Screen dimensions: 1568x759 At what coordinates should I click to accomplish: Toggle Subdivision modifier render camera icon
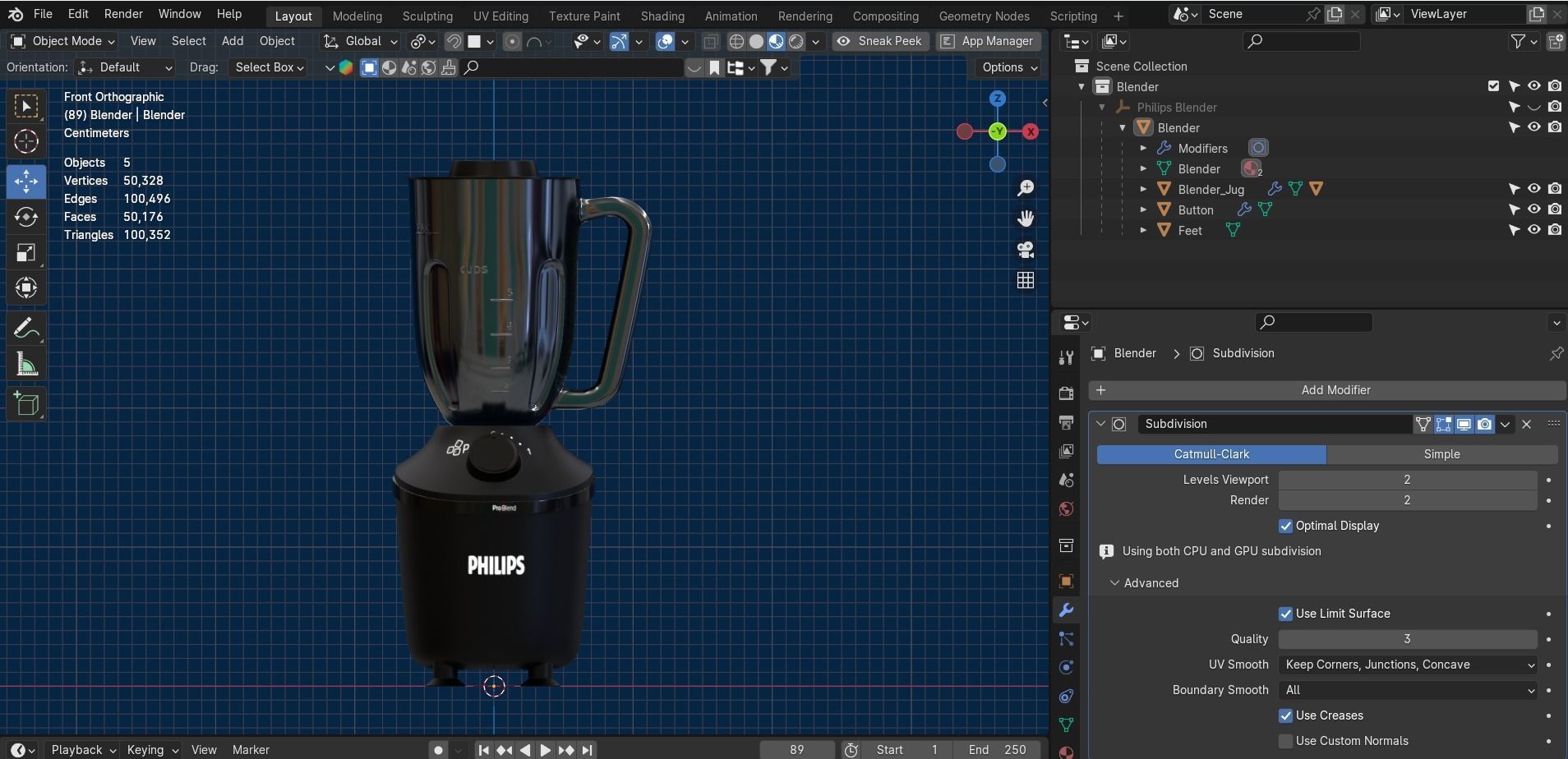(1484, 424)
